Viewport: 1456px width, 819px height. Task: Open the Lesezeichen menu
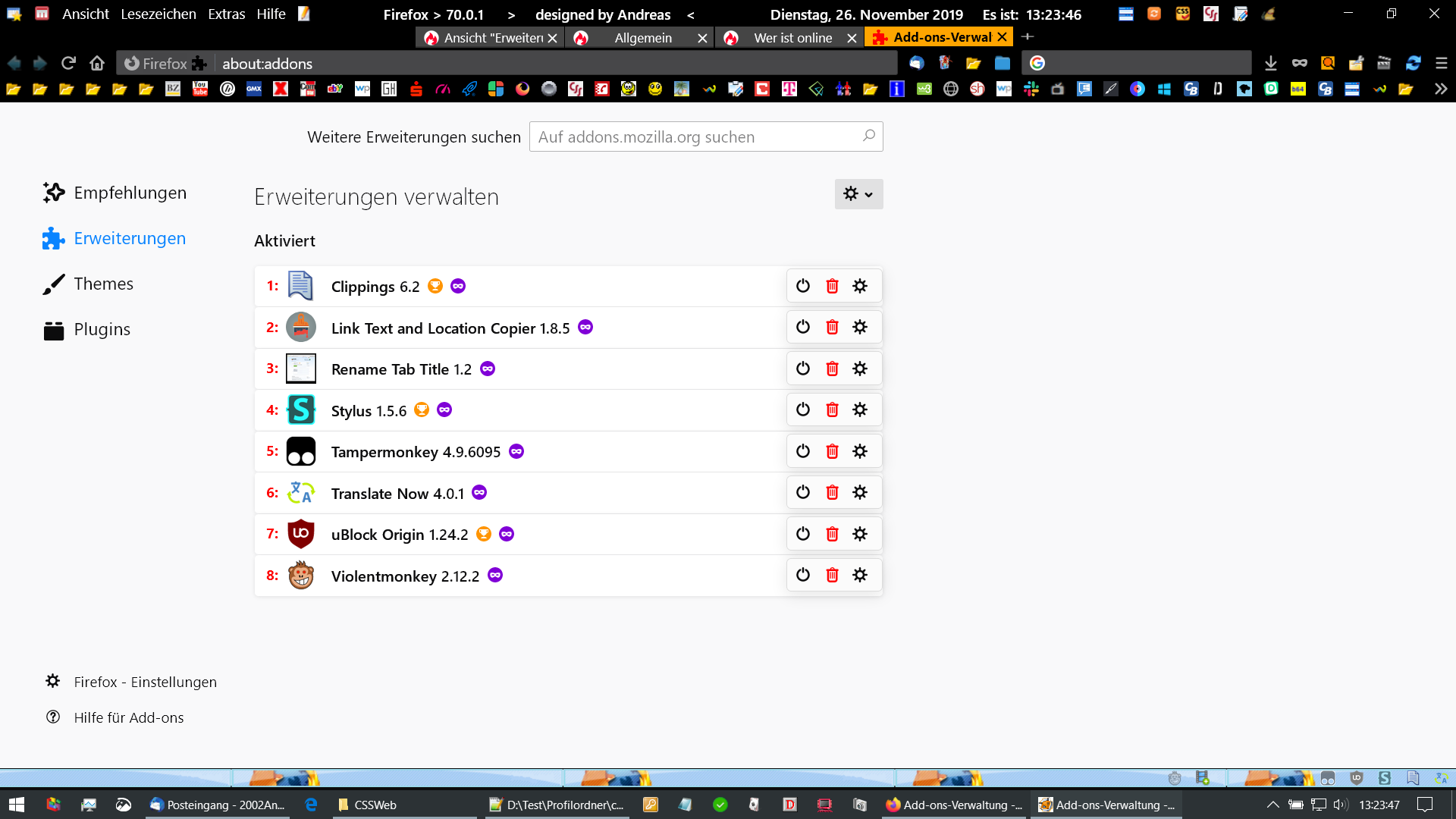coord(158,14)
